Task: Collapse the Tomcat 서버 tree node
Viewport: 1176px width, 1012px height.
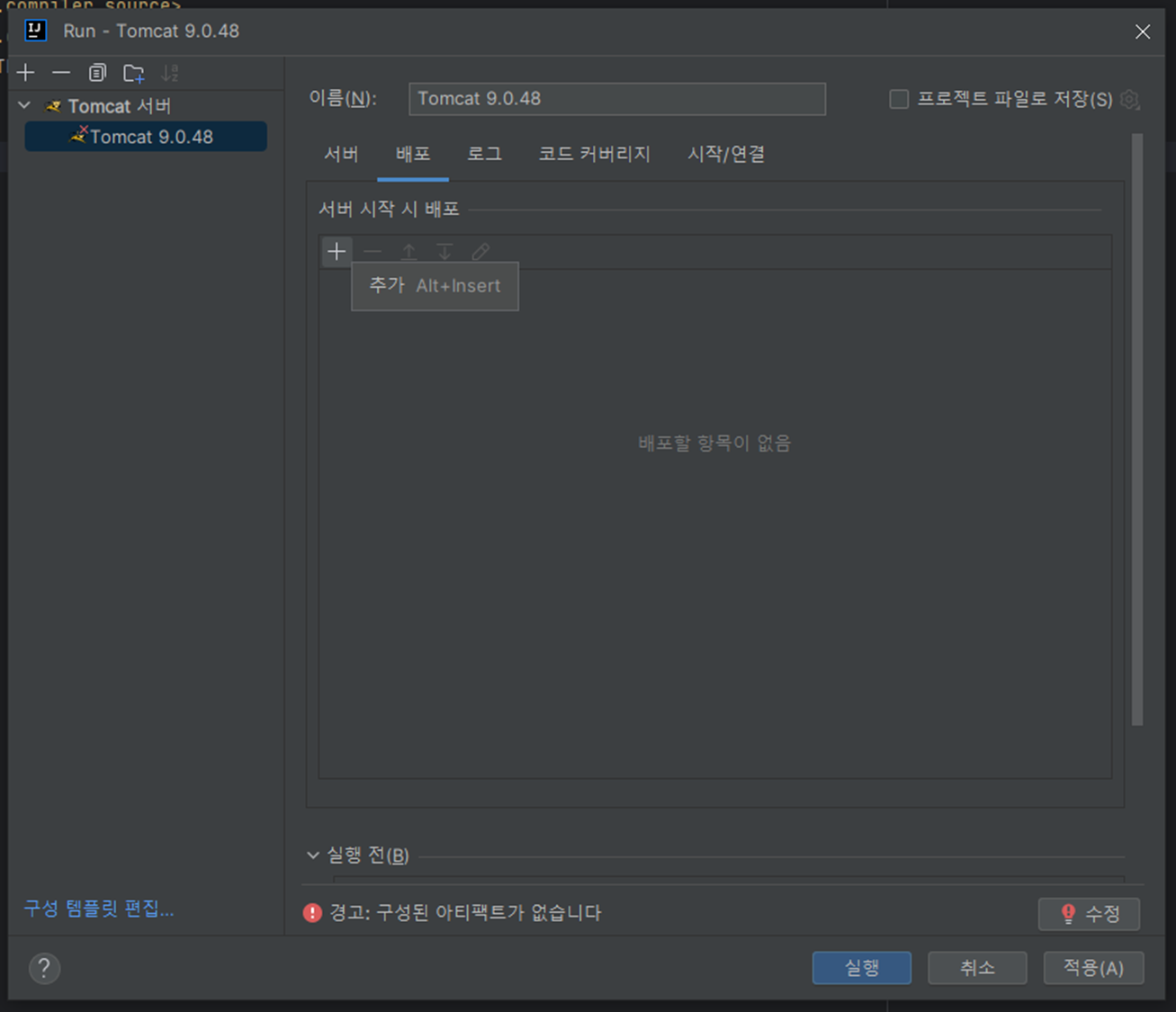Action: pyautogui.click(x=24, y=106)
